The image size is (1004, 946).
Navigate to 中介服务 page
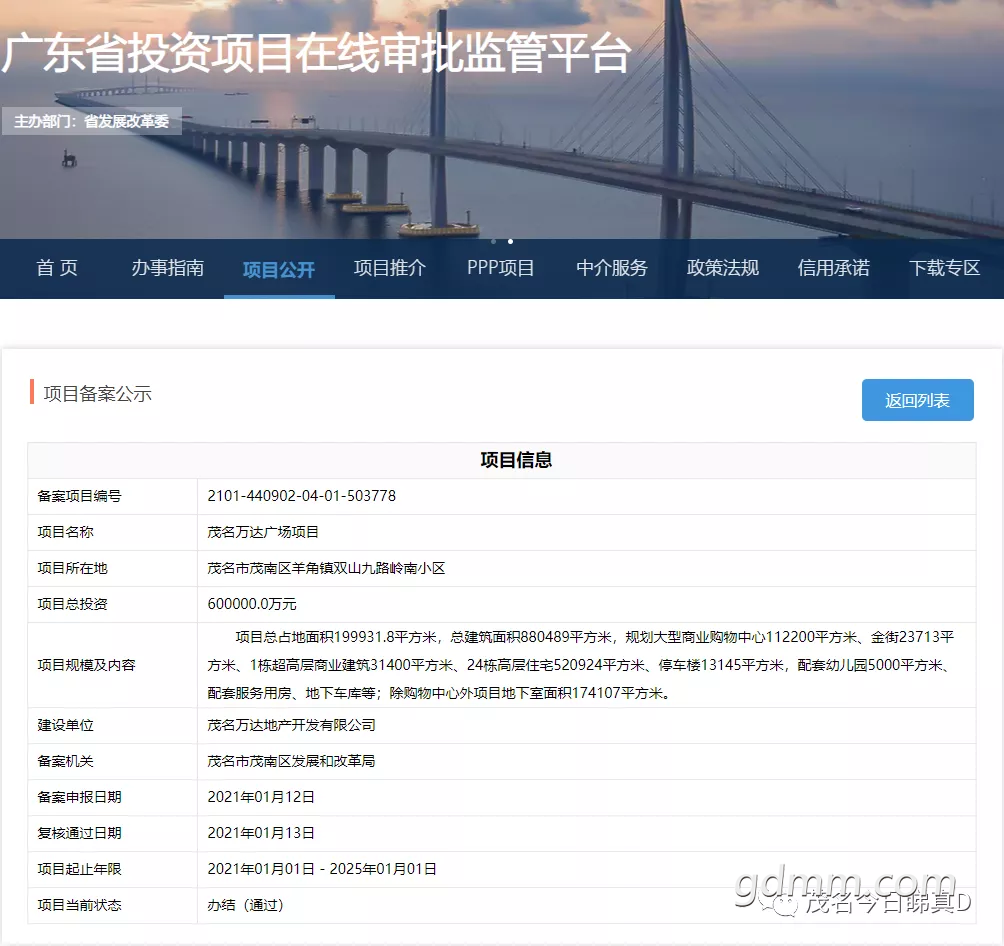[x=612, y=268]
